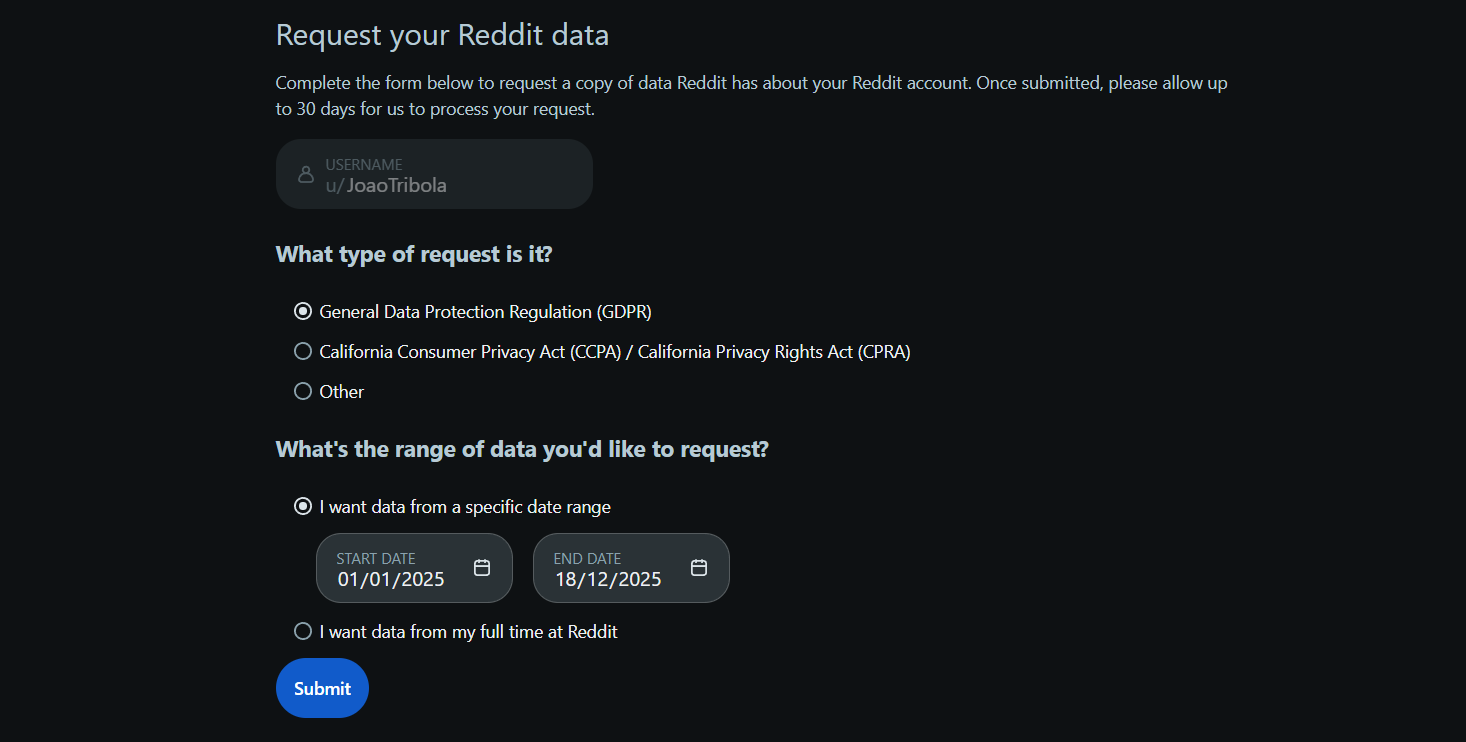Click the date 18/12/2025 text

click(x=608, y=580)
